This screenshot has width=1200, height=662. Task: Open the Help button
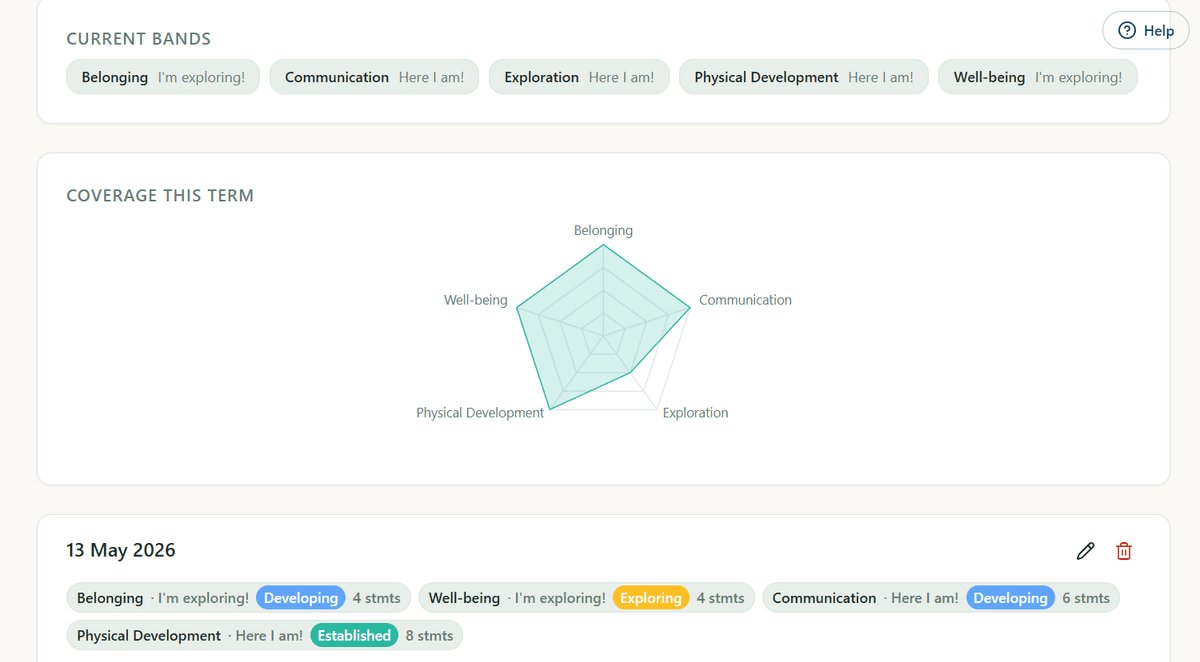[x=1145, y=31]
